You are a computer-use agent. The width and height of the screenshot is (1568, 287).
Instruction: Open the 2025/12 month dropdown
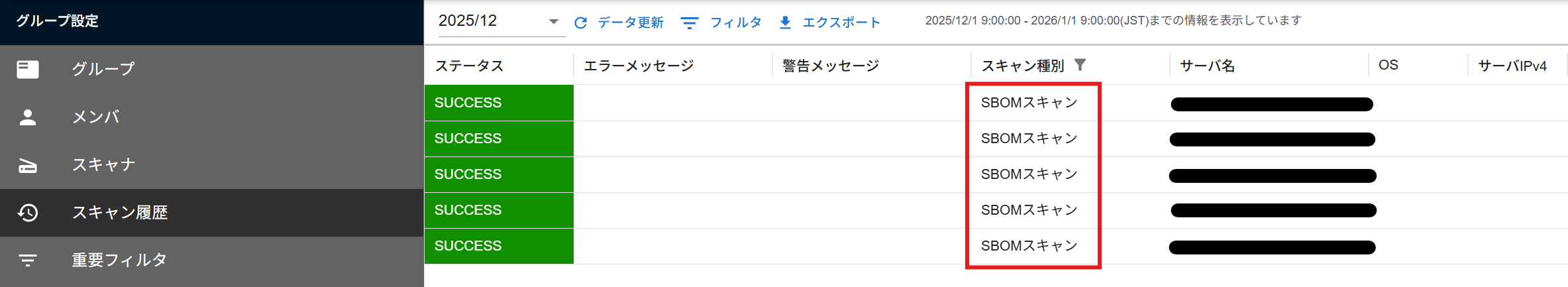pos(490,21)
